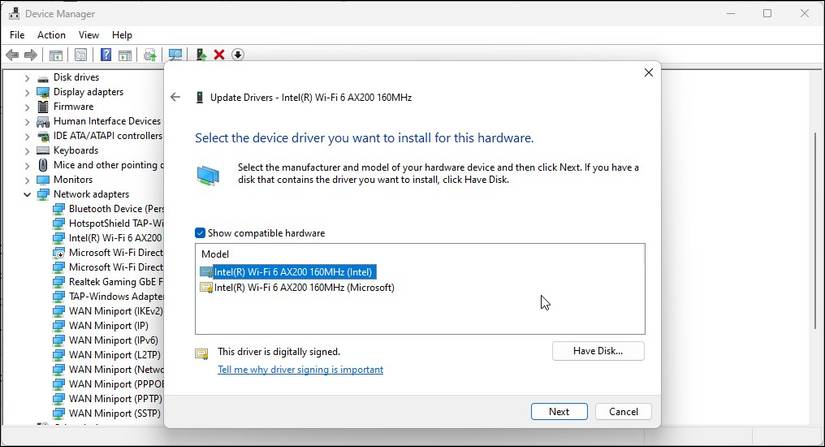Click the black down-arrow disable device icon
Viewport: 825px width, 447px height.
coord(238,55)
